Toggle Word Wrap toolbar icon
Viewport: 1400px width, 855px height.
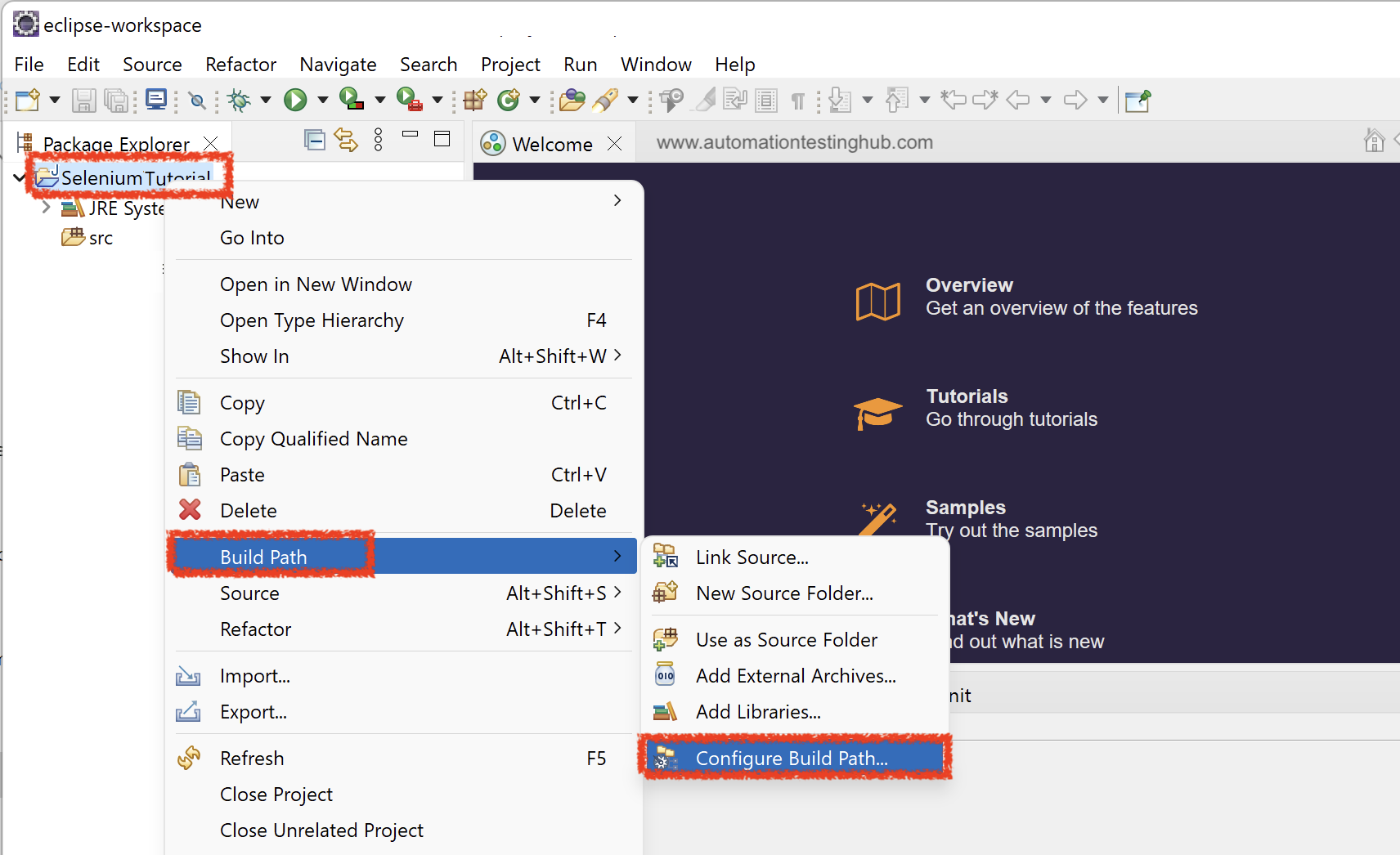click(735, 100)
